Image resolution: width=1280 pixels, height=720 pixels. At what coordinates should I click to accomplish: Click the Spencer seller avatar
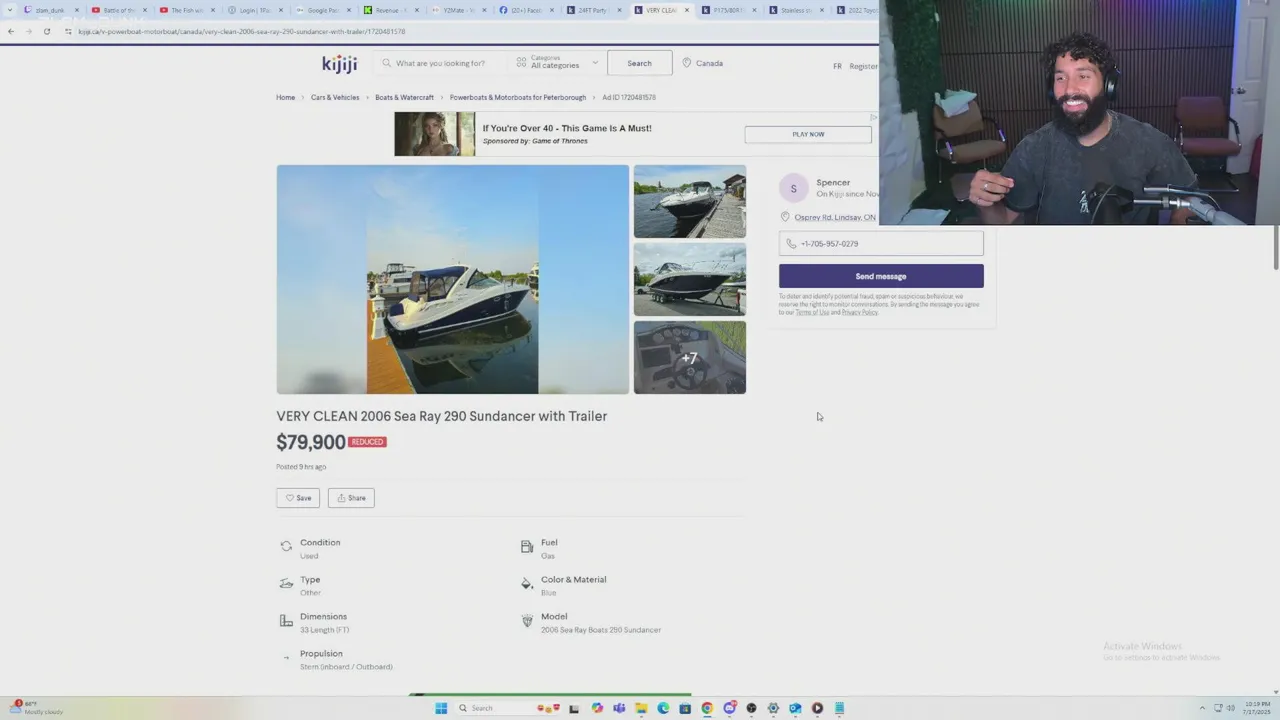coord(793,188)
